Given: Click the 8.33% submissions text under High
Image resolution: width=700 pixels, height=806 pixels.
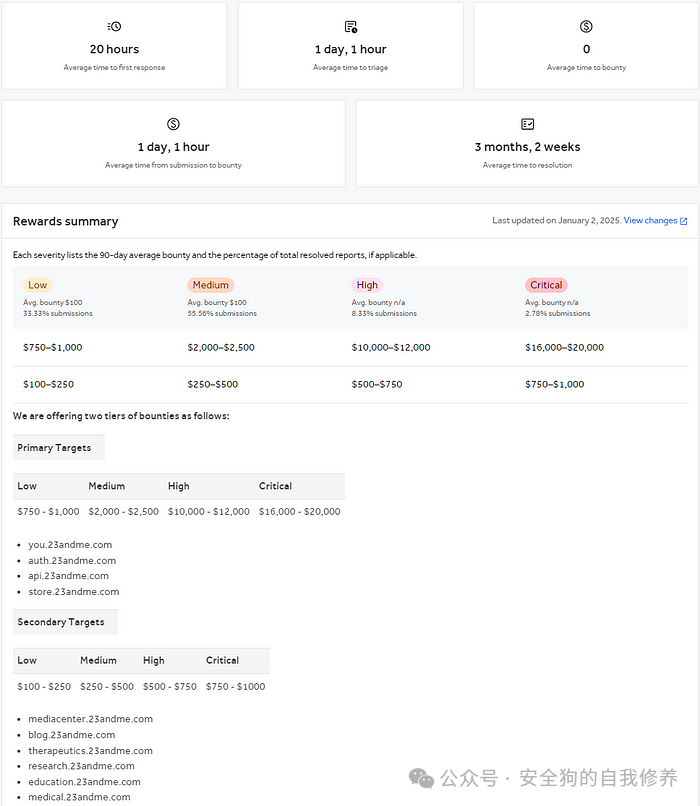Looking at the screenshot, I should coord(384,314).
